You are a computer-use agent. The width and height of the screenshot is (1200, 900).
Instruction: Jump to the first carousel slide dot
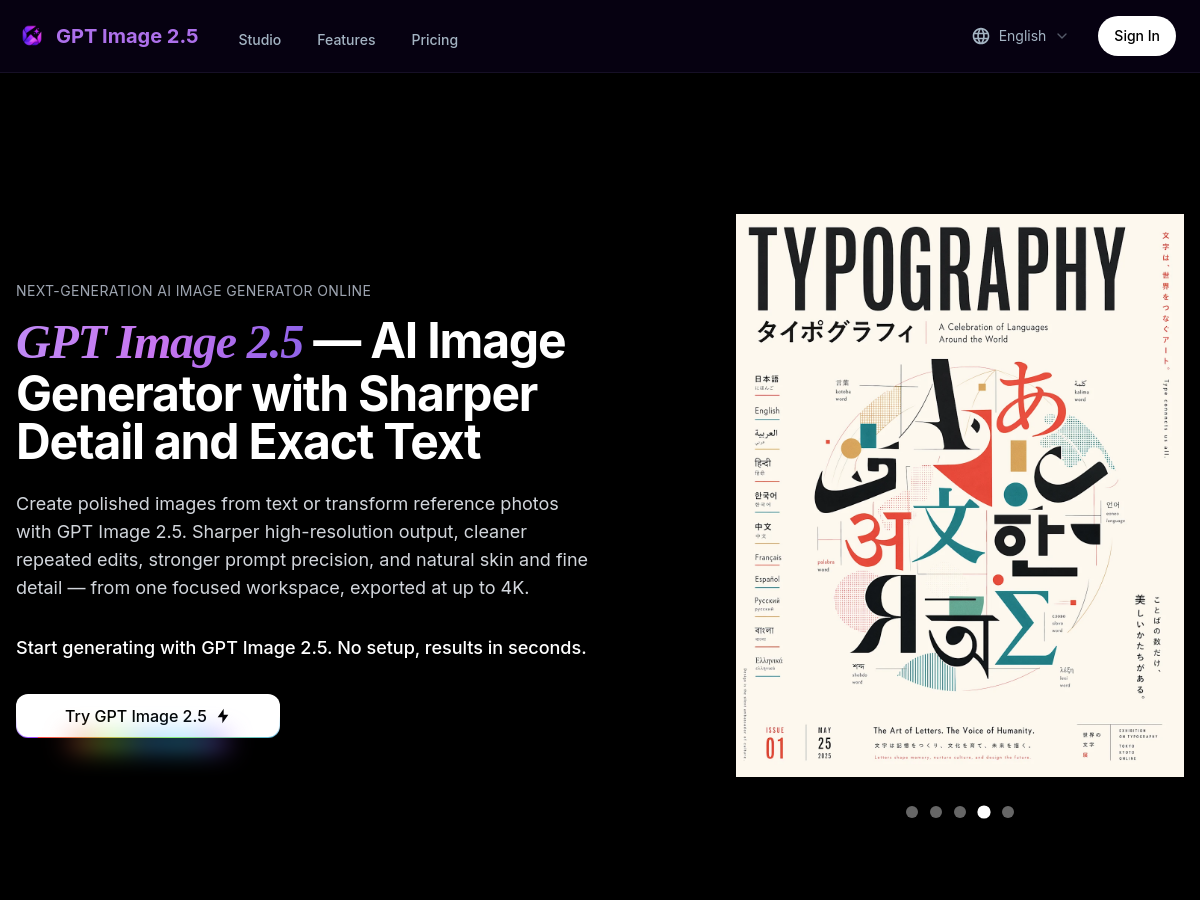[x=912, y=812]
